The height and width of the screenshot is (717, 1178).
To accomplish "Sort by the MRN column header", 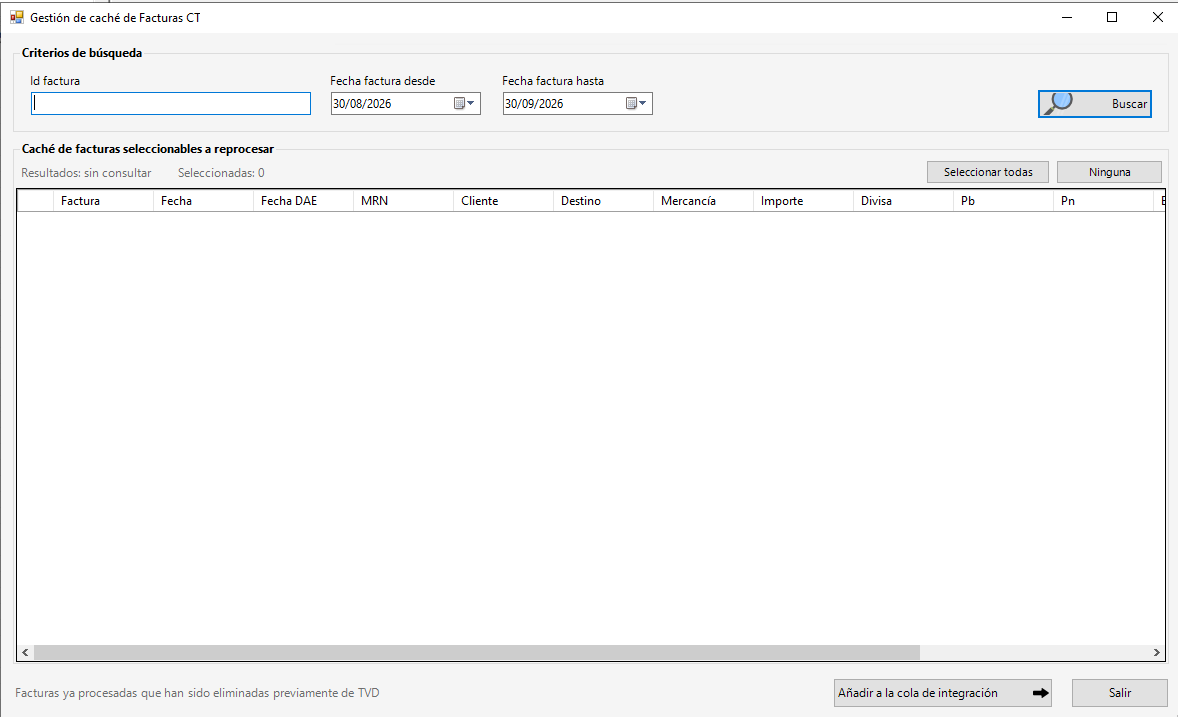I will [x=403, y=201].
